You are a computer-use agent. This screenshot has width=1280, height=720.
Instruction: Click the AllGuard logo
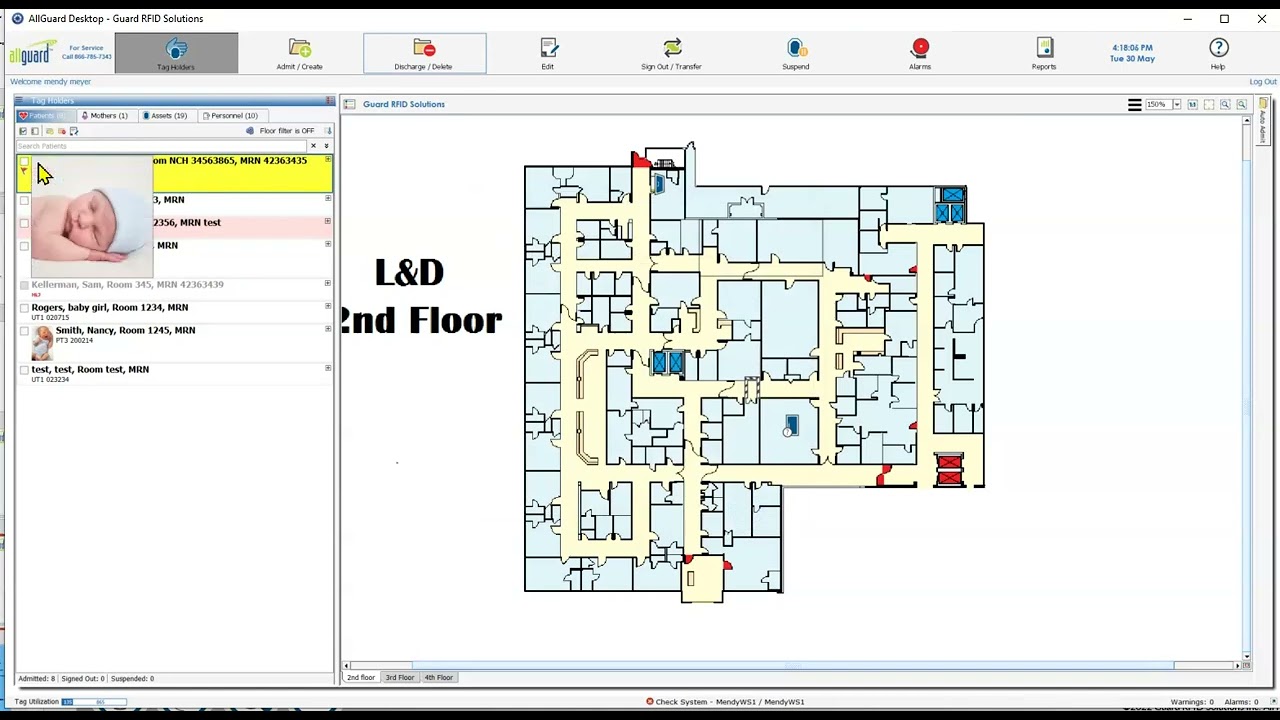33,52
